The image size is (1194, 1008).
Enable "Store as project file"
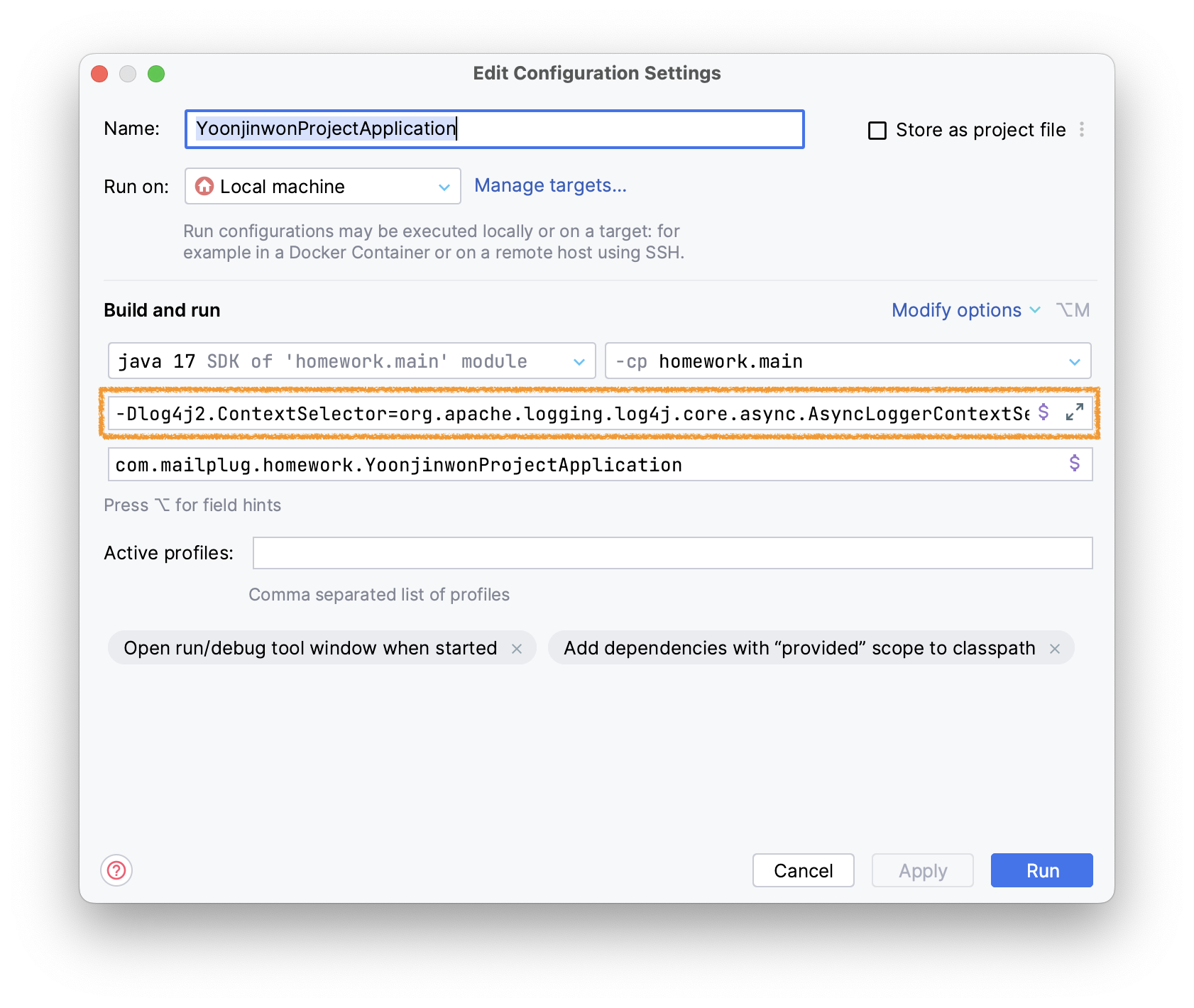click(877, 129)
